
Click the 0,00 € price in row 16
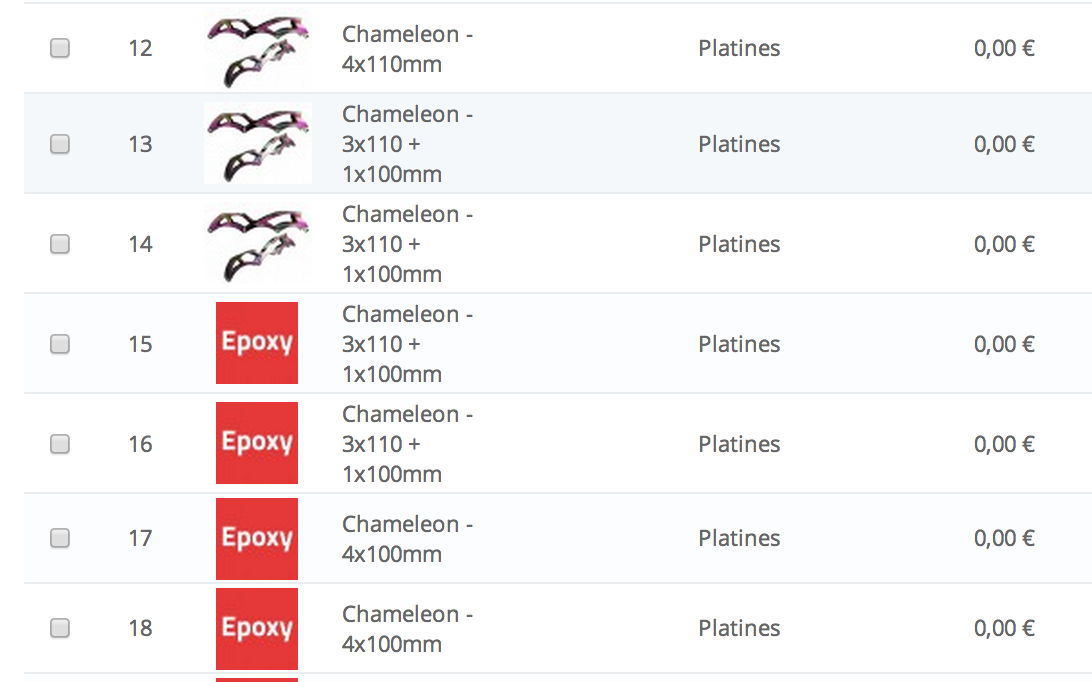(x=1004, y=444)
